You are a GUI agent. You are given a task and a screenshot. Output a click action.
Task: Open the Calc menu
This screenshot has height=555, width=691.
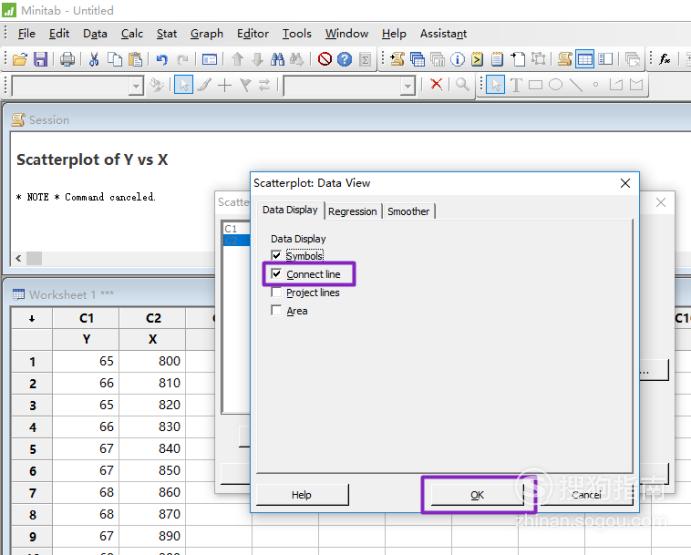132,34
